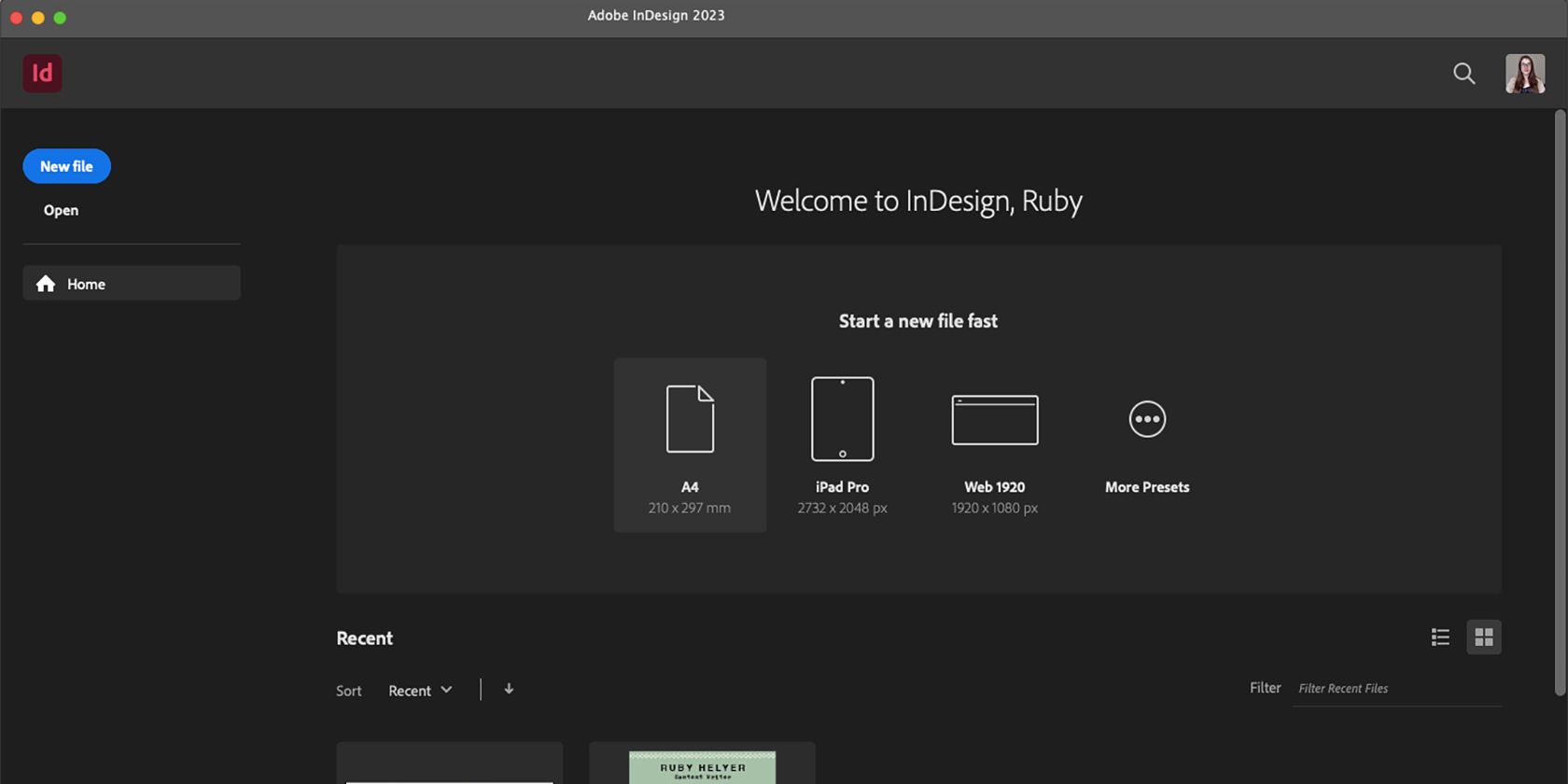Close the InDesign window with red button
Image resolution: width=1568 pixels, height=784 pixels.
[16, 18]
